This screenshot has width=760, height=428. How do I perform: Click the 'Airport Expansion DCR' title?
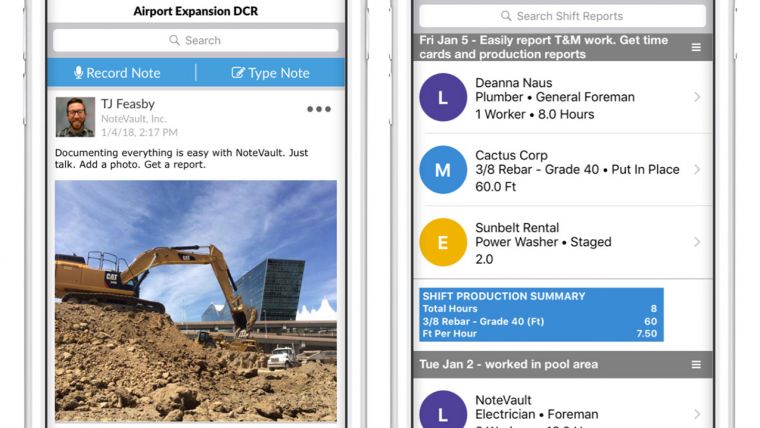(x=196, y=11)
